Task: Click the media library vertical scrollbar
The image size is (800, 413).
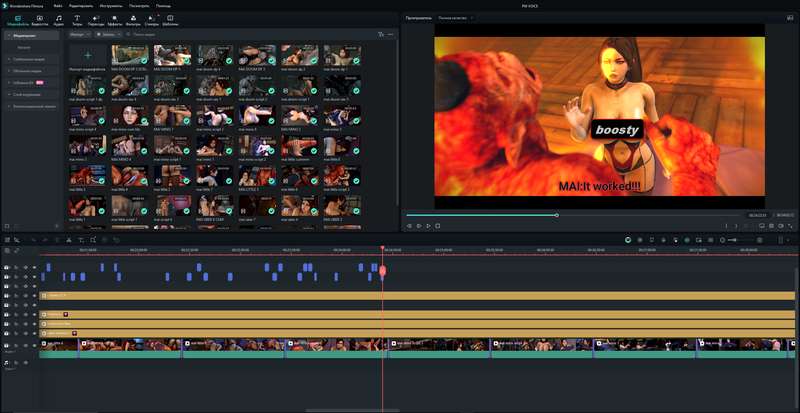Action: [397, 123]
